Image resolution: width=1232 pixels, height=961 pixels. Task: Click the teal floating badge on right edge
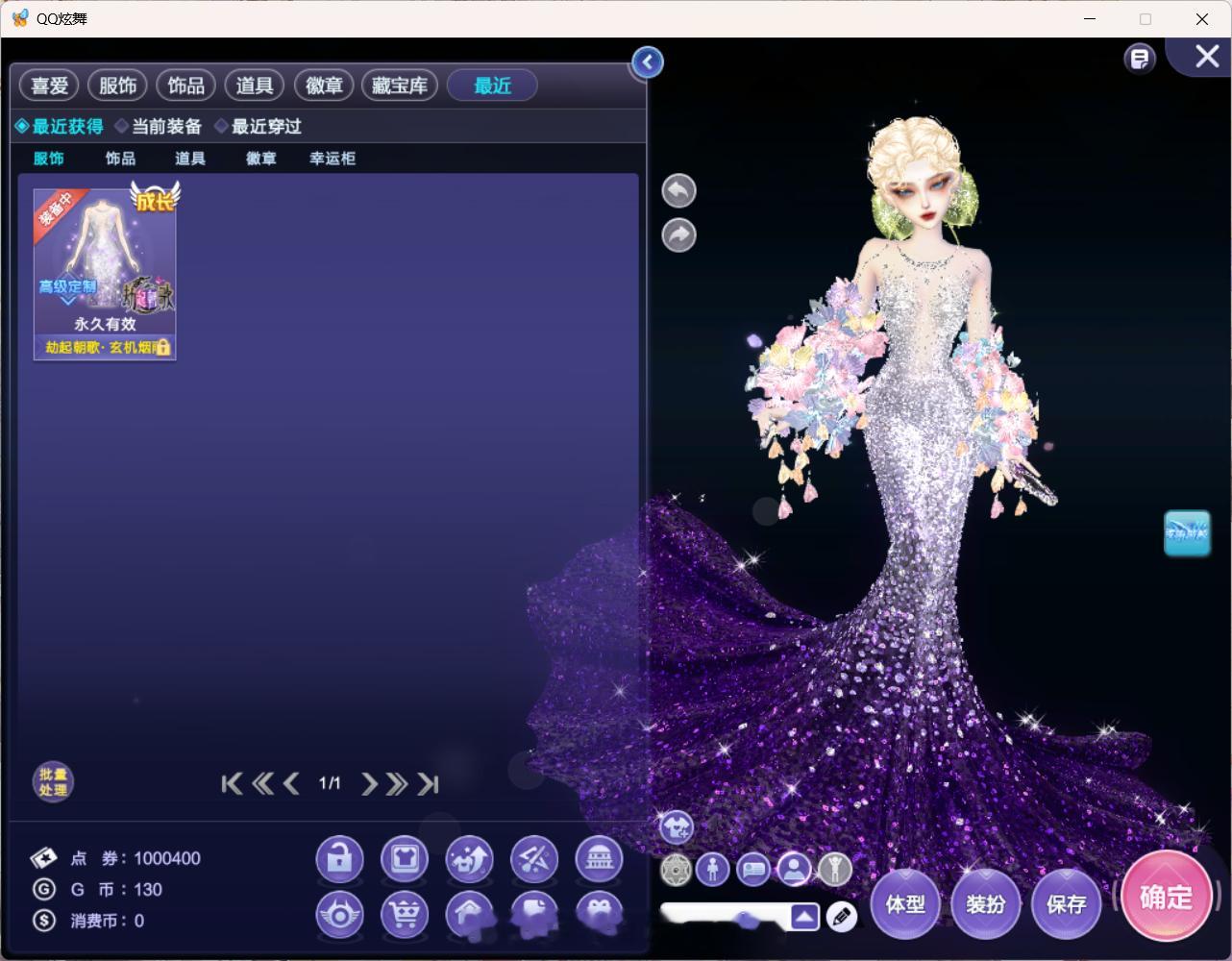coord(1187,533)
